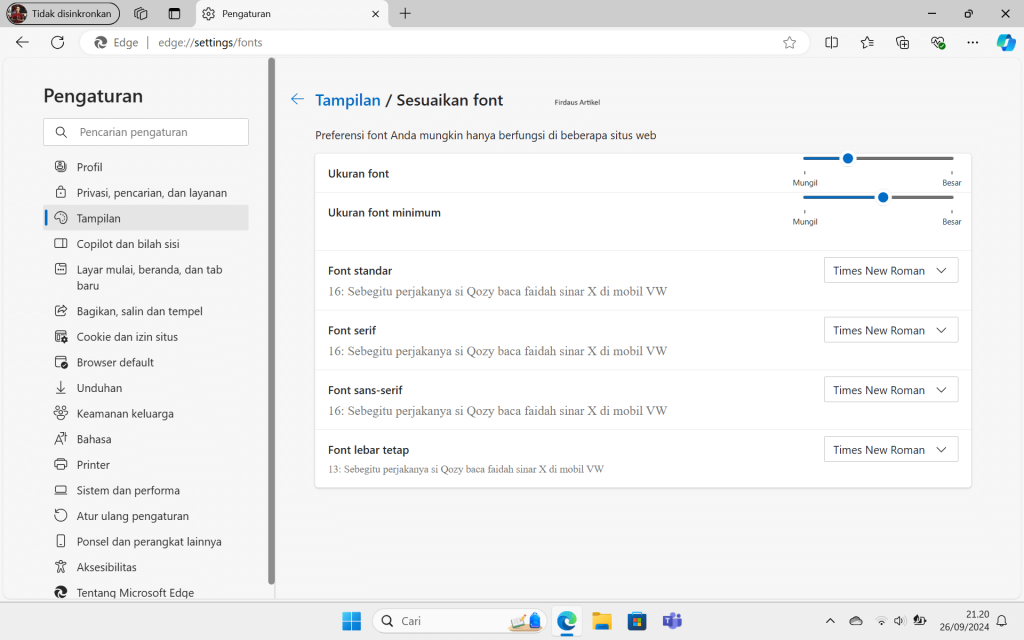Viewport: 1024px width, 640px height.
Task: Click the Aksesibilitas settings icon
Action: (61, 567)
